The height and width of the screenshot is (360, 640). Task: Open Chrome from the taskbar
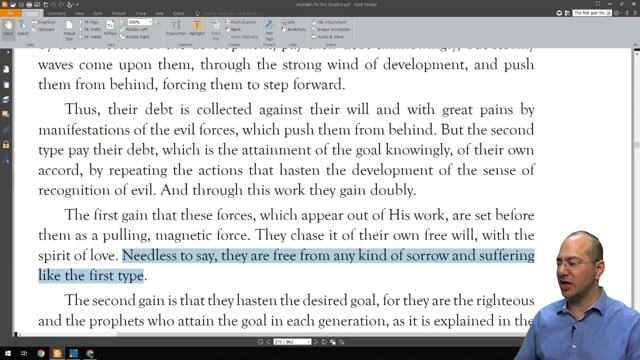pyautogui.click(x=41, y=353)
